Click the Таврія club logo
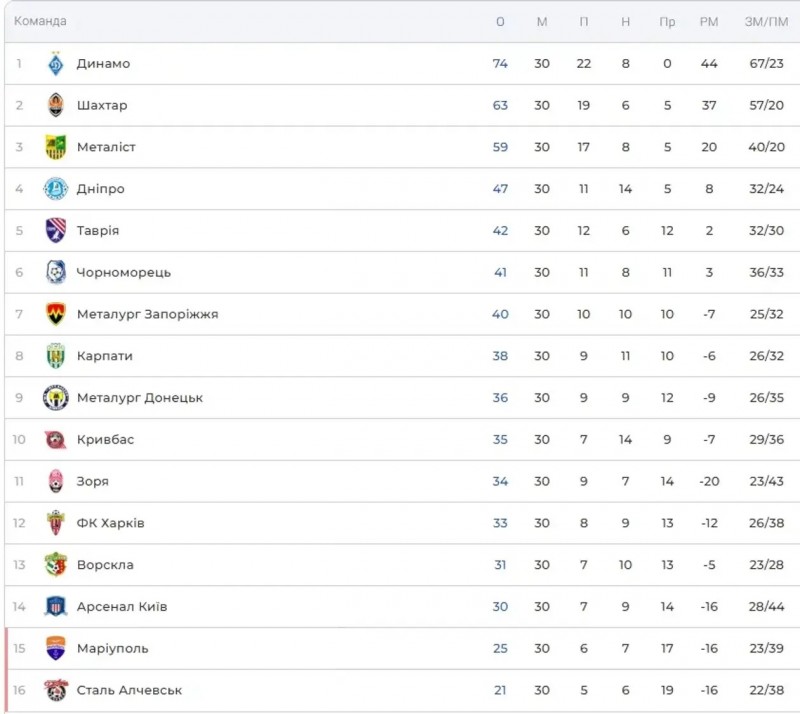The width and height of the screenshot is (800, 714). (x=56, y=231)
